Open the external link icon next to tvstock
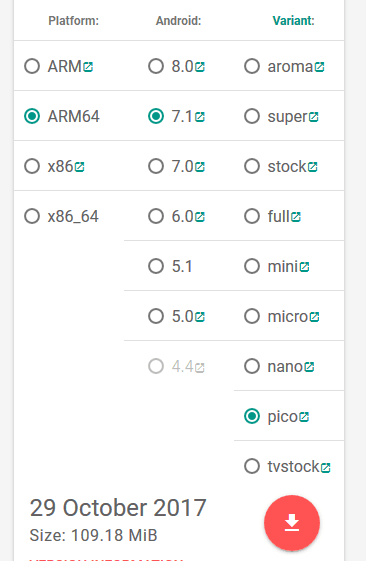366x561 pixels. pos(326,467)
